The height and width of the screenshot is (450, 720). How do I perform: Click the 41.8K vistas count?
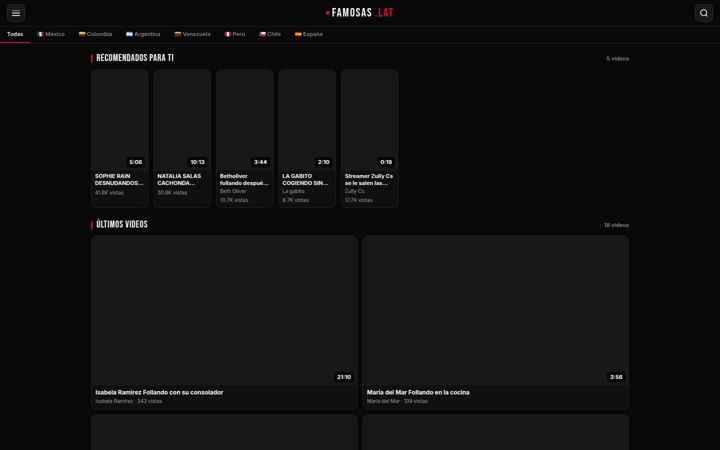tap(109, 193)
